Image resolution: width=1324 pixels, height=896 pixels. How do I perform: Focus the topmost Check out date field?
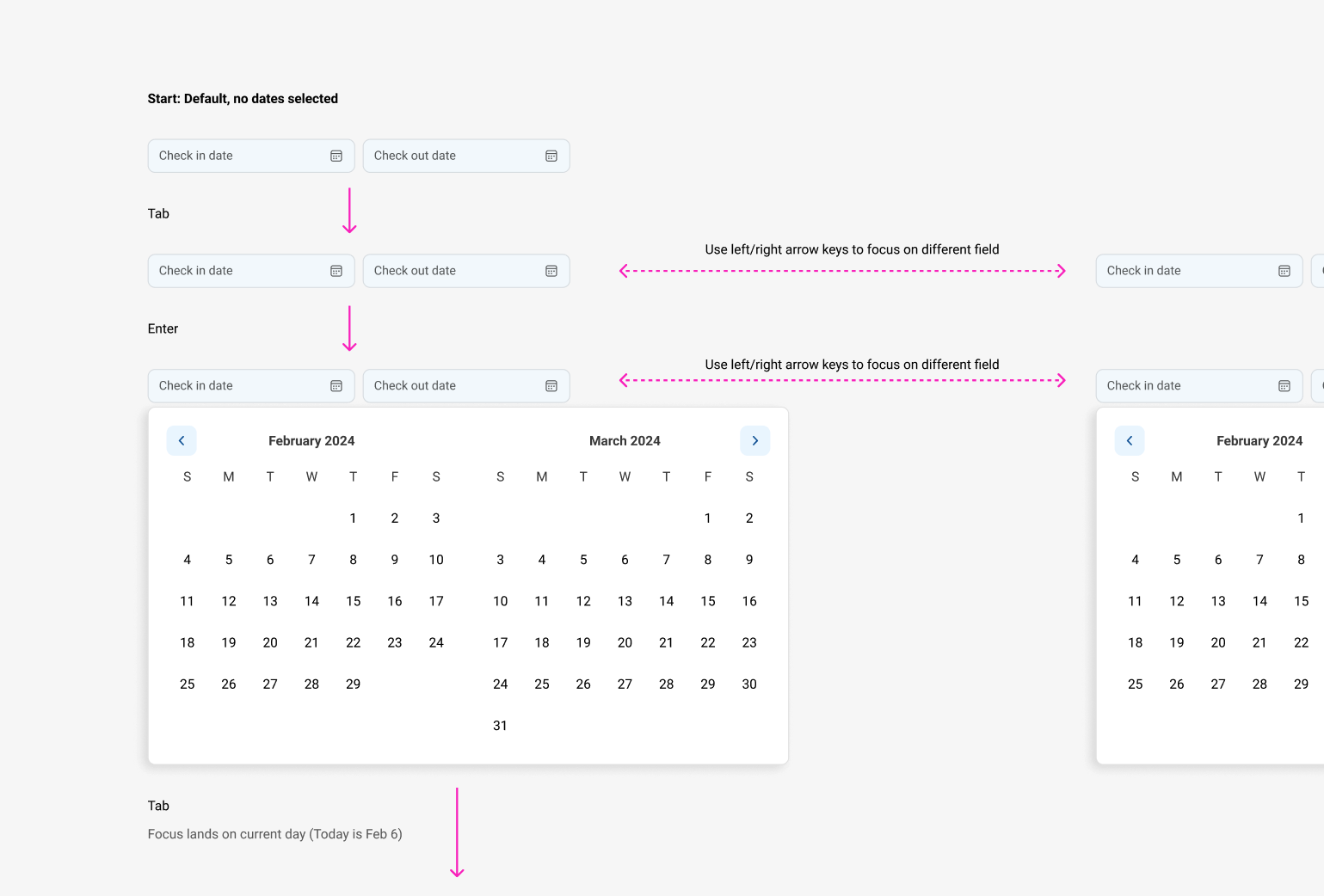click(452, 156)
